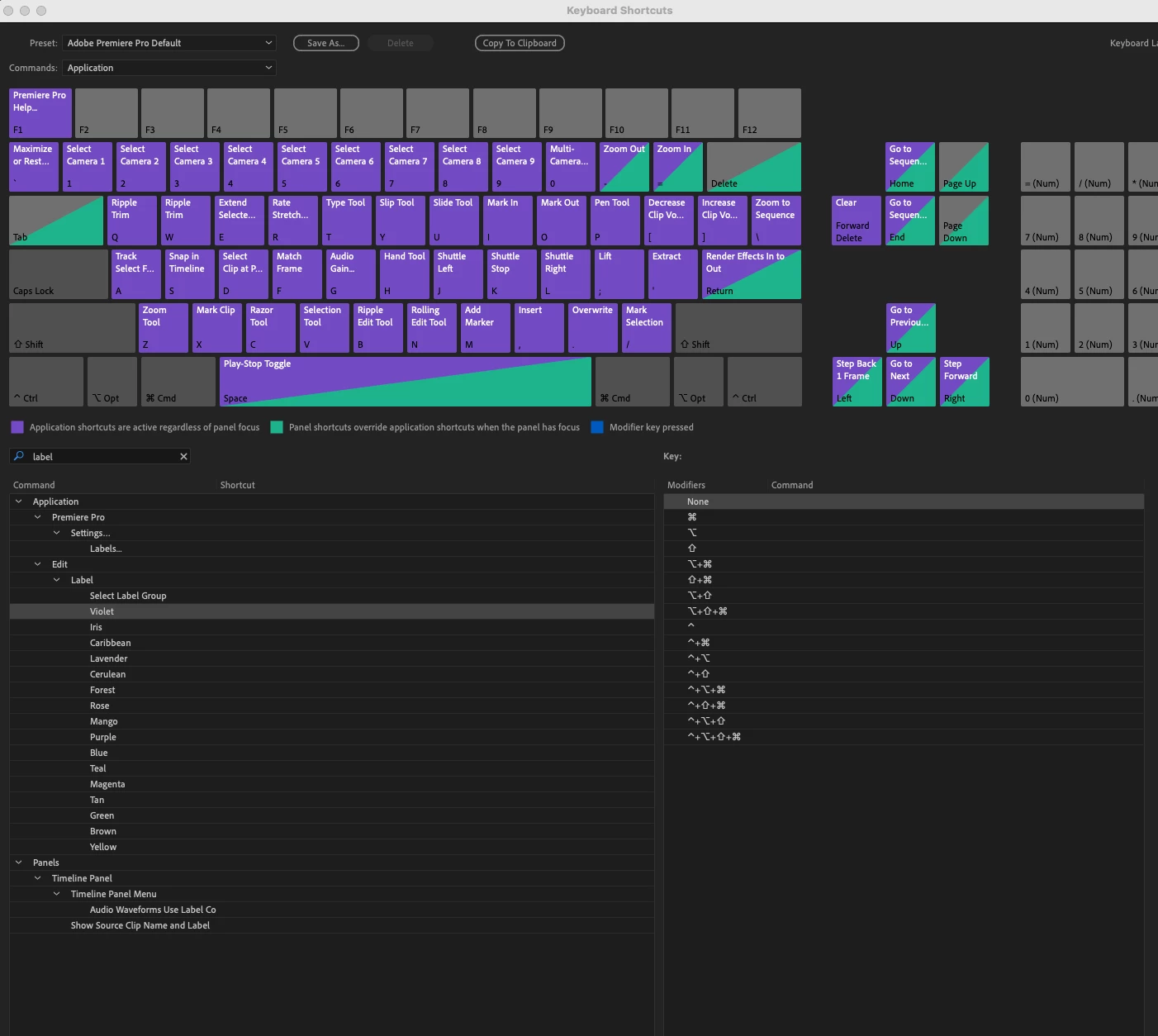This screenshot has height=1036, width=1158.
Task: Select Show Source Clip Name and Label
Action: (x=332, y=925)
